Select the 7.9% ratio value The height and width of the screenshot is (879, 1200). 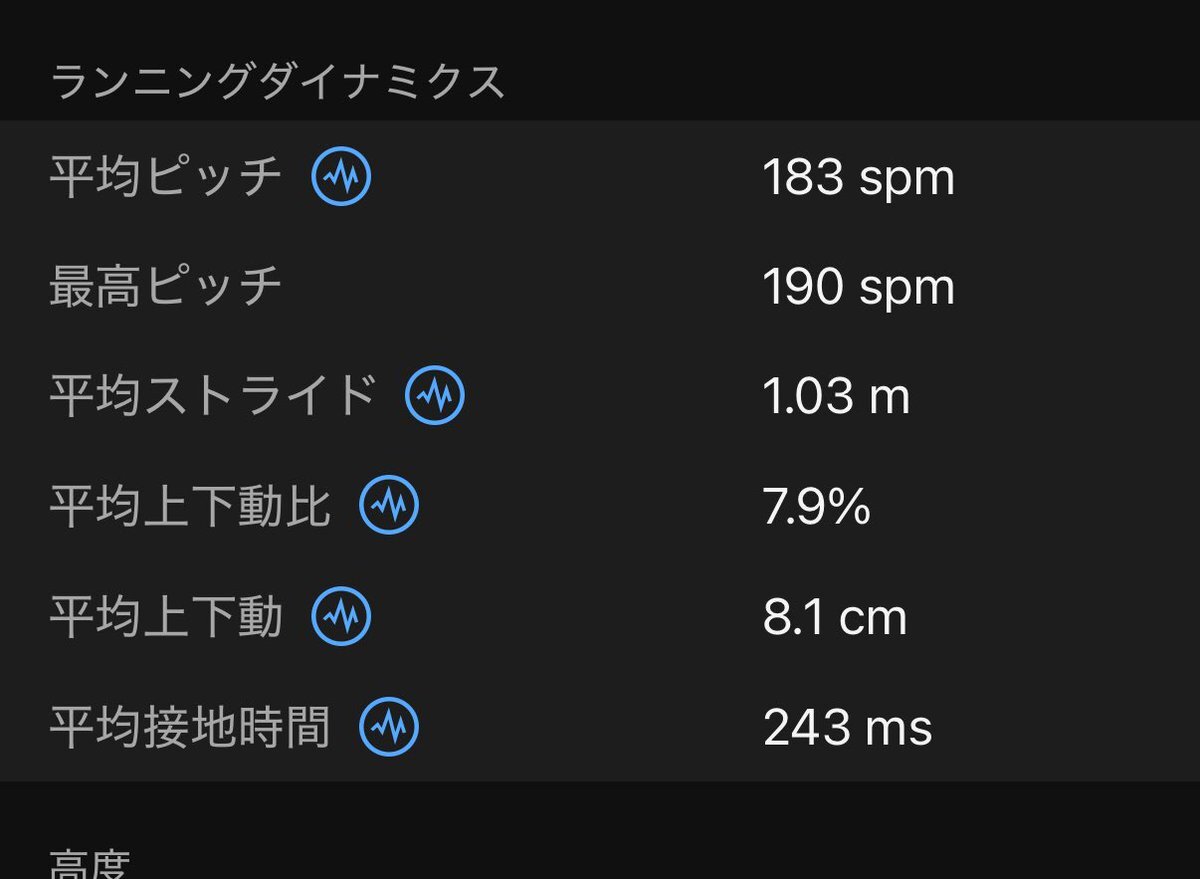coord(817,507)
